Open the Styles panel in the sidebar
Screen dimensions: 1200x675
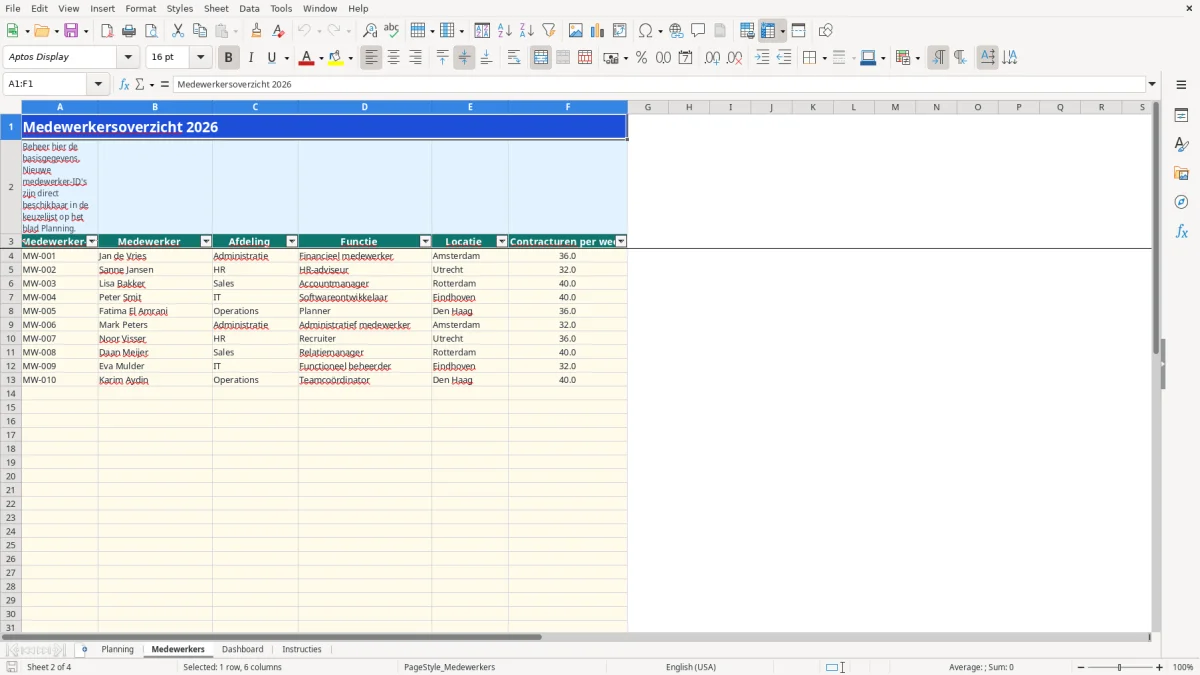click(x=1181, y=144)
